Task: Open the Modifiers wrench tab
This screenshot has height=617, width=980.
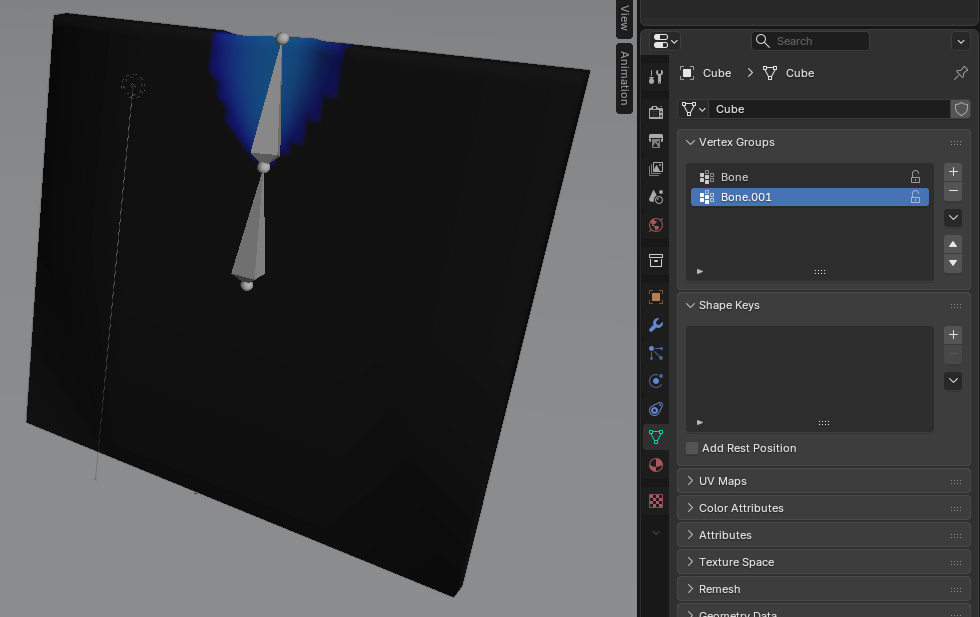Action: tap(656, 325)
